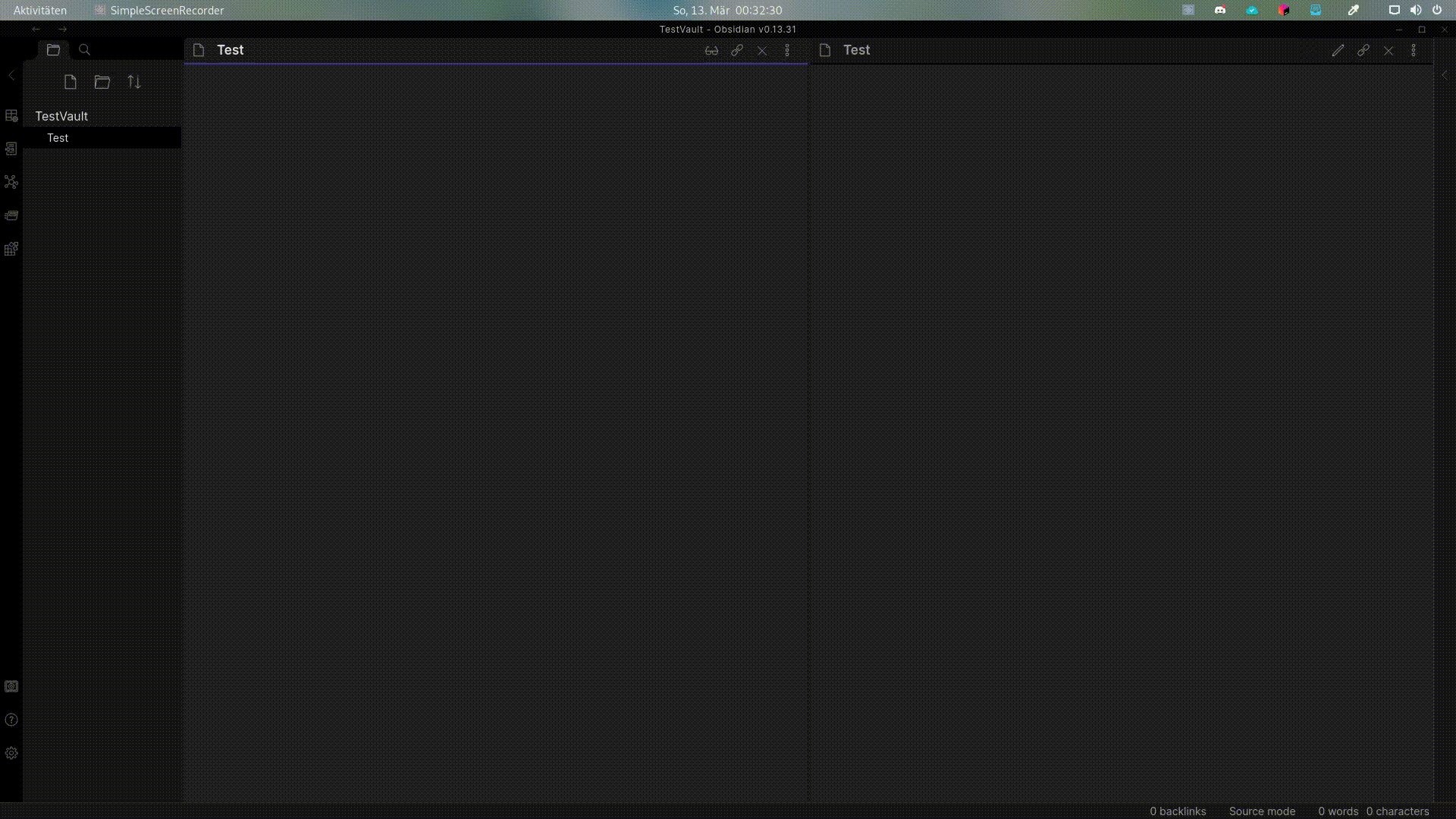Image resolution: width=1456 pixels, height=819 pixels.
Task: Open the Test note in the file tree
Action: [58, 138]
